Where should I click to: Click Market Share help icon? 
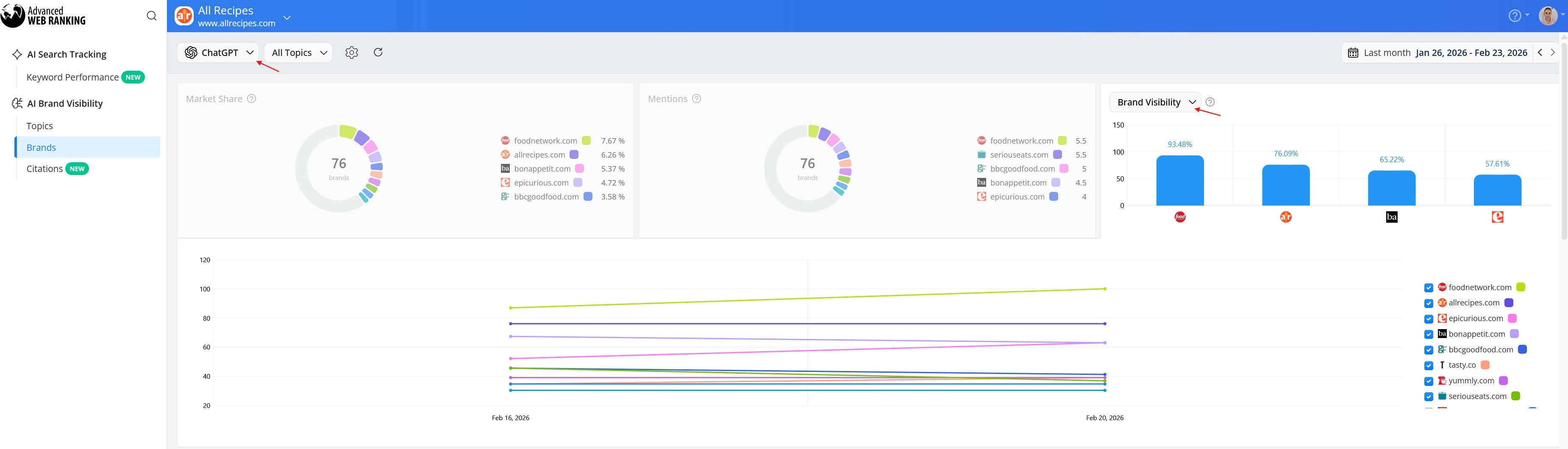coord(251,99)
